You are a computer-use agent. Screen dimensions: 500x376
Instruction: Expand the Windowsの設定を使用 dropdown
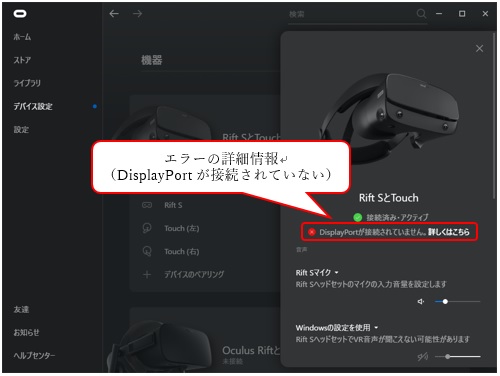coord(376,328)
